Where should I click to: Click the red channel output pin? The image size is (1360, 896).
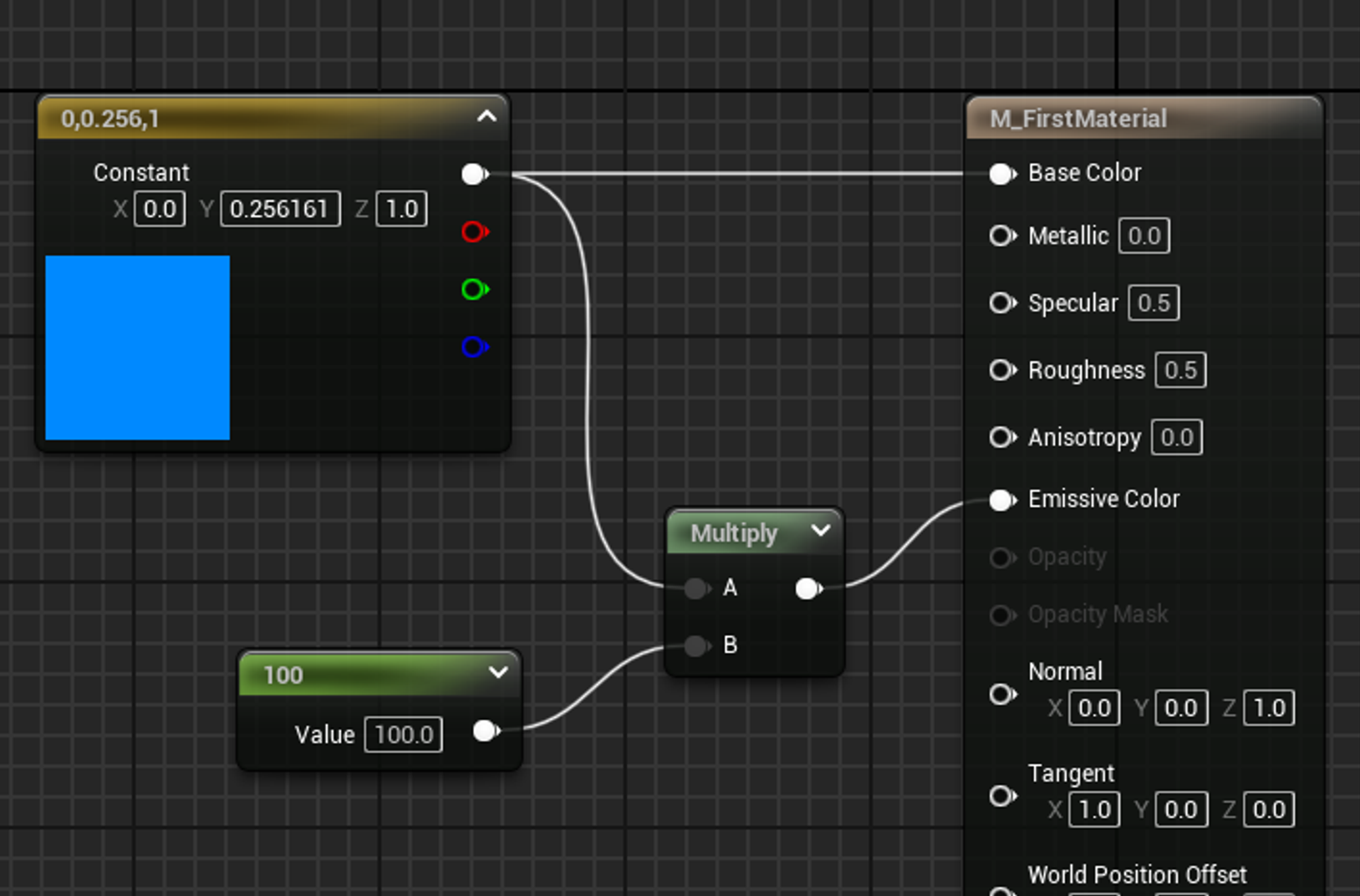click(x=475, y=232)
